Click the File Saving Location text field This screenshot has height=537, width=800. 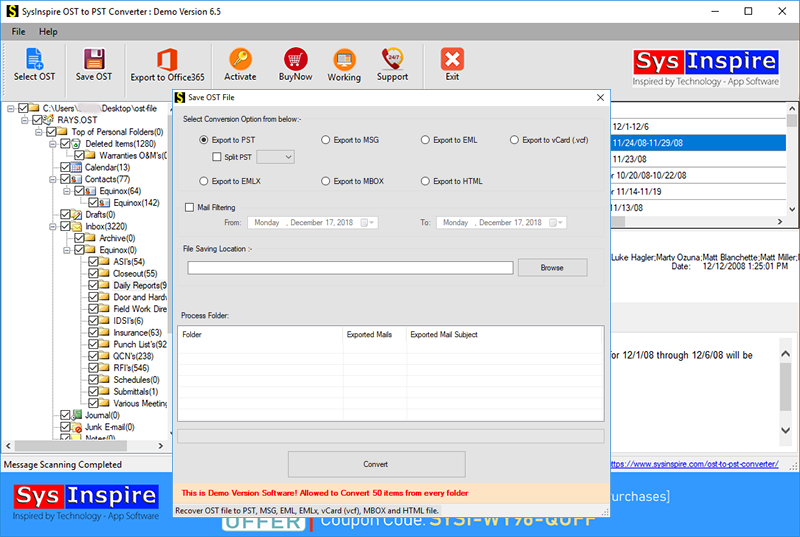pyautogui.click(x=350, y=268)
